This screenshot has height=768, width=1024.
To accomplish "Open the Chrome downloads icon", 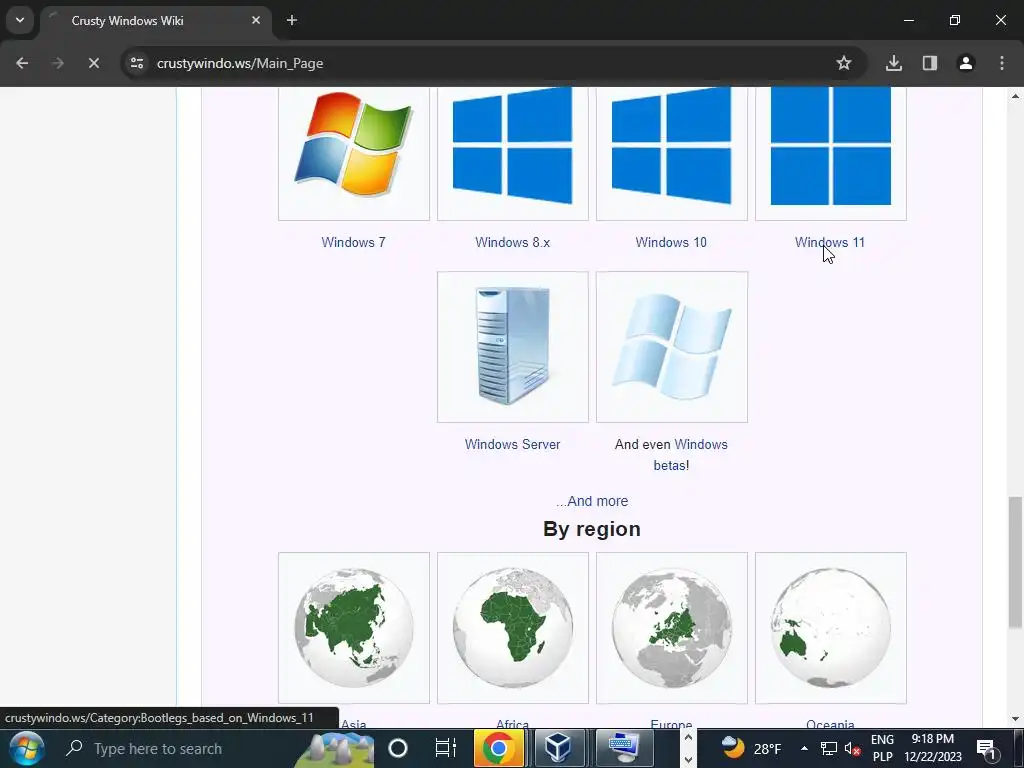I will 894,63.
